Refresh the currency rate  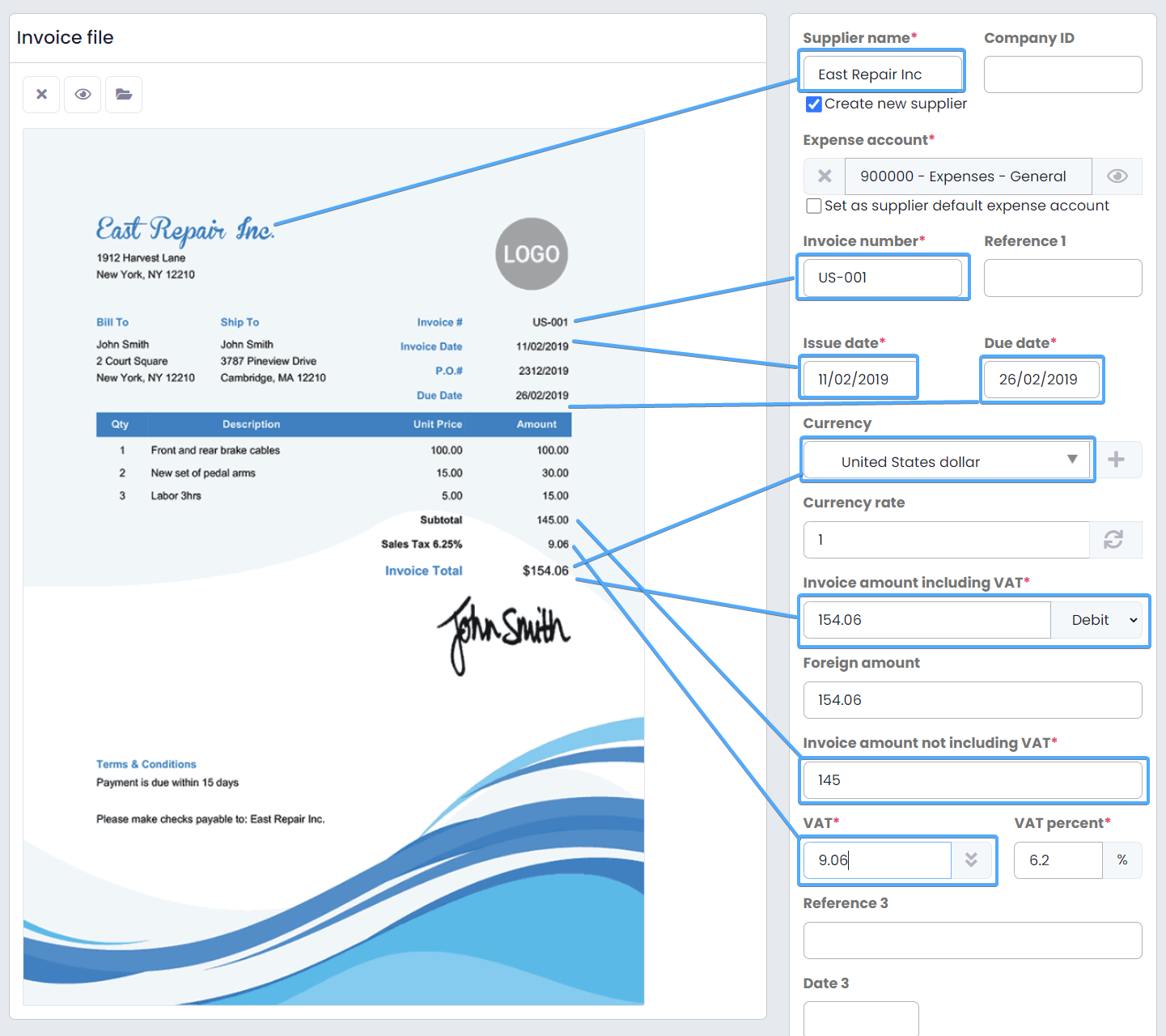point(1116,540)
